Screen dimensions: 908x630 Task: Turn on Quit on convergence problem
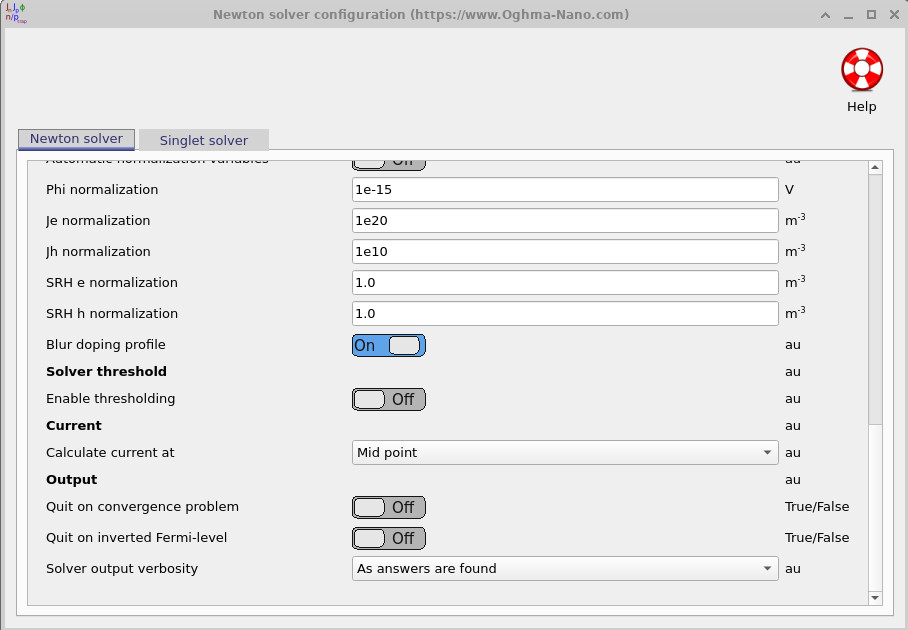tap(388, 507)
